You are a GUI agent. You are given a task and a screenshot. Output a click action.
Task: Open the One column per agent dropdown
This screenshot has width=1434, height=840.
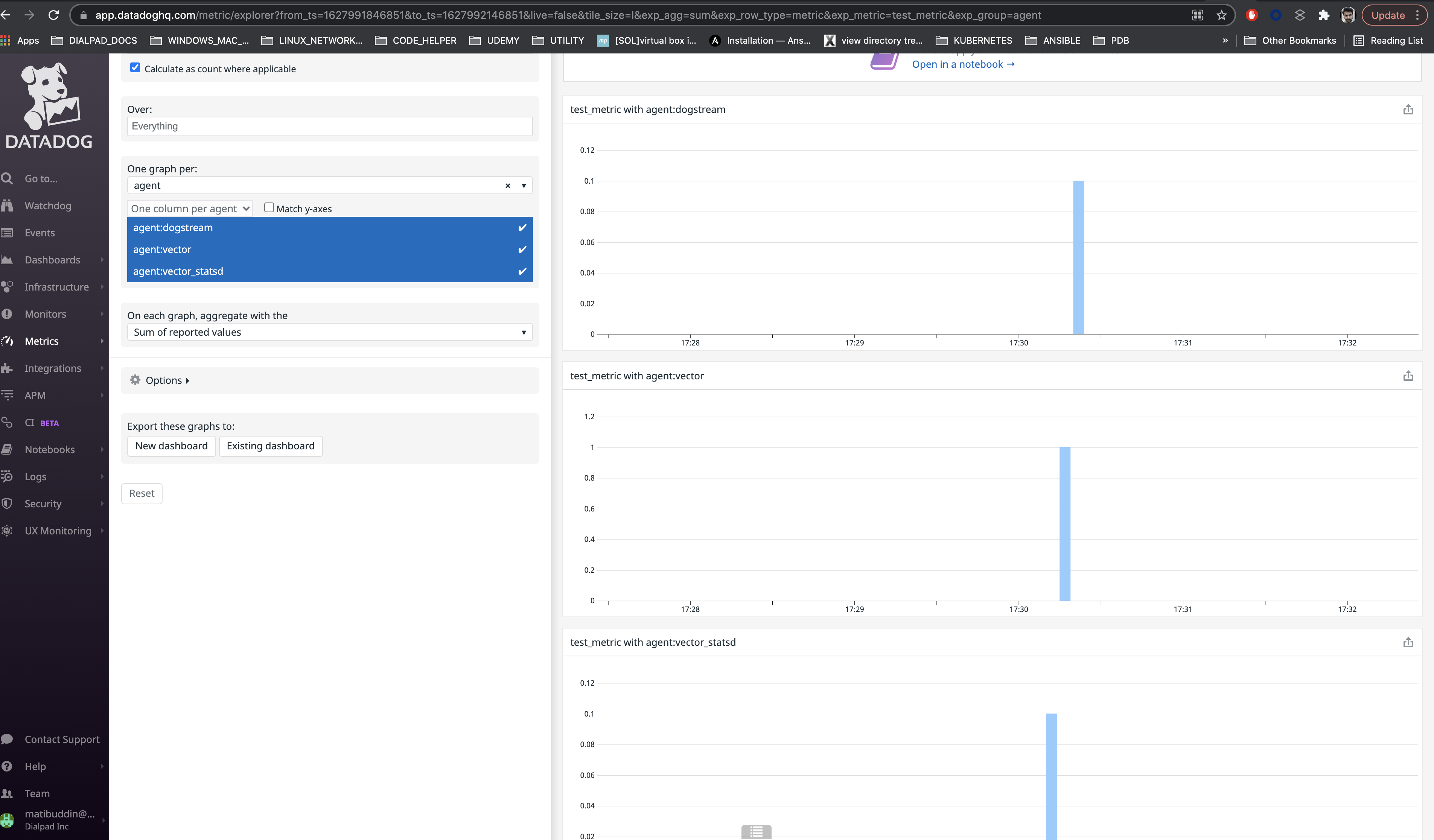(x=189, y=208)
